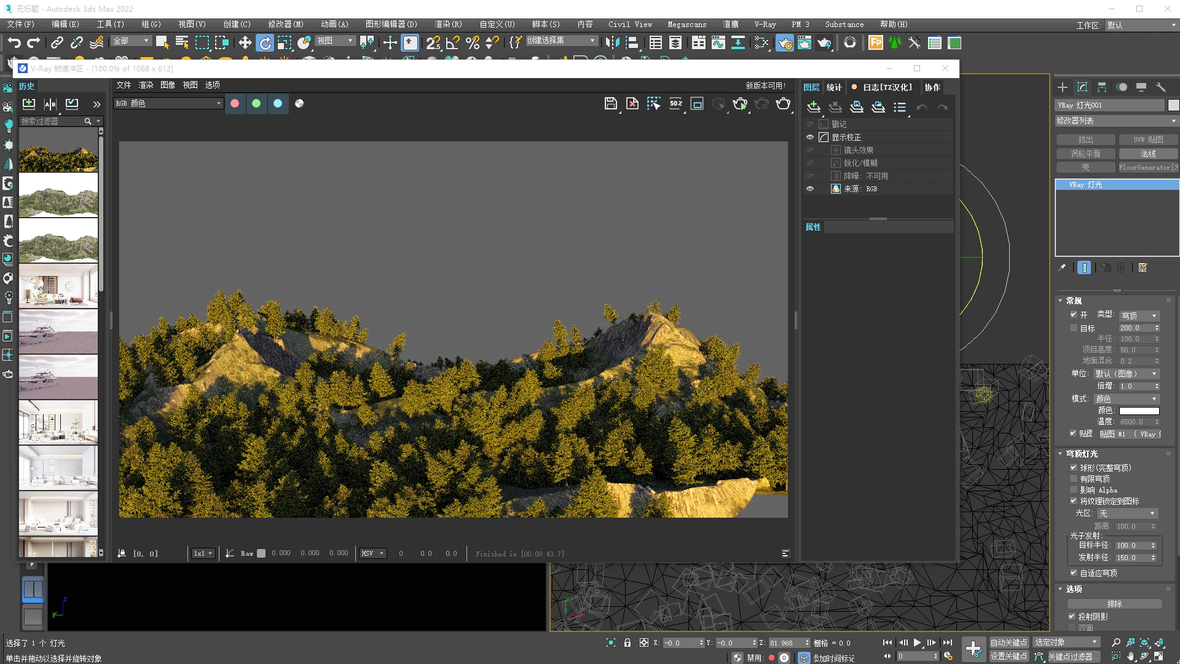Image resolution: width=1180 pixels, height=664 pixels.
Task: Click the 排除 button under 选项
Action: tap(1114, 604)
